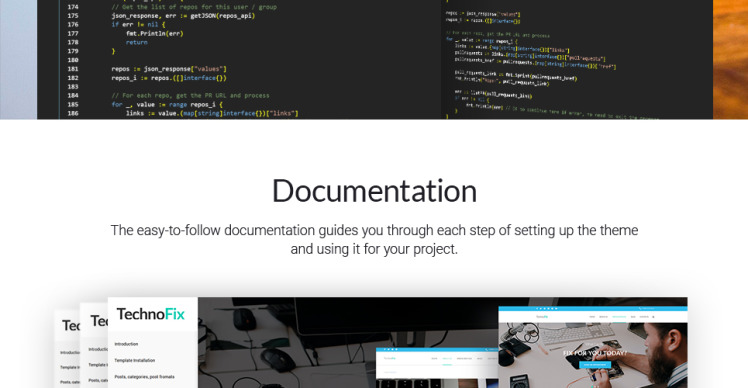Click the phone icon in middle preview's top bar

tap(487, 349)
